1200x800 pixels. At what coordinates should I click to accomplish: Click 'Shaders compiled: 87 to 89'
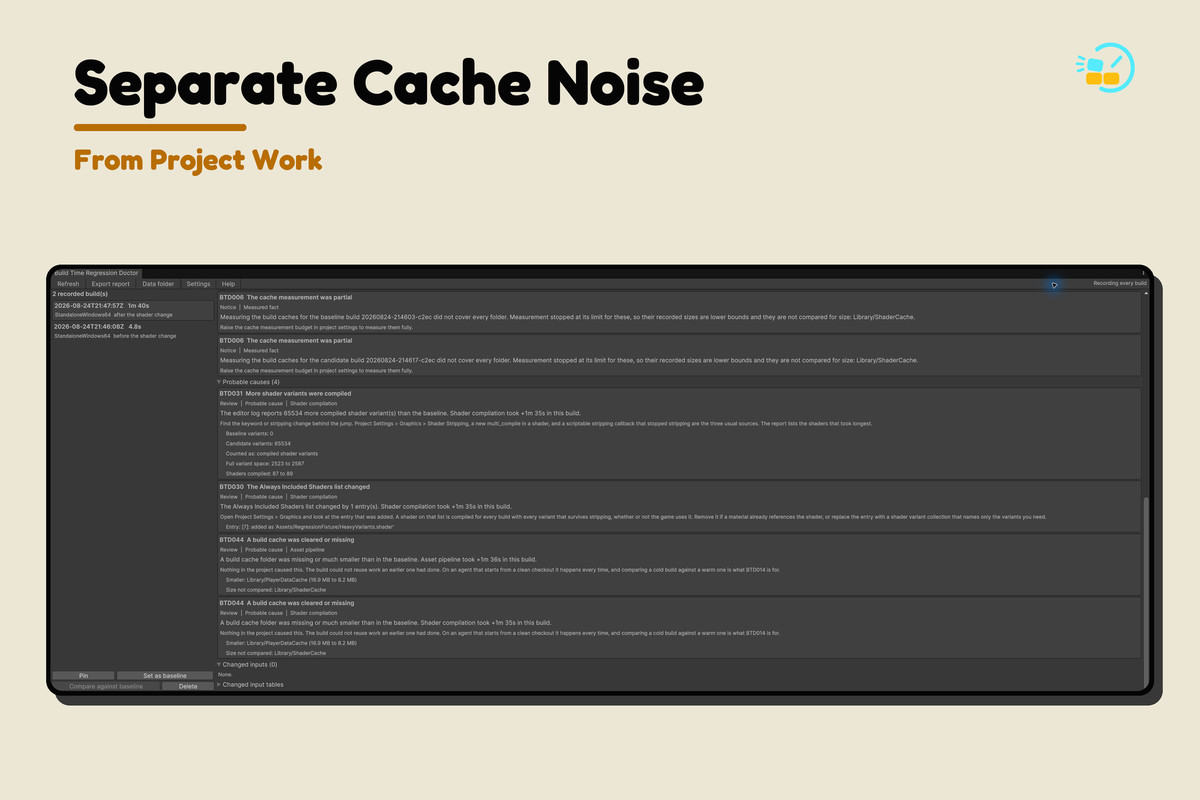click(259, 473)
